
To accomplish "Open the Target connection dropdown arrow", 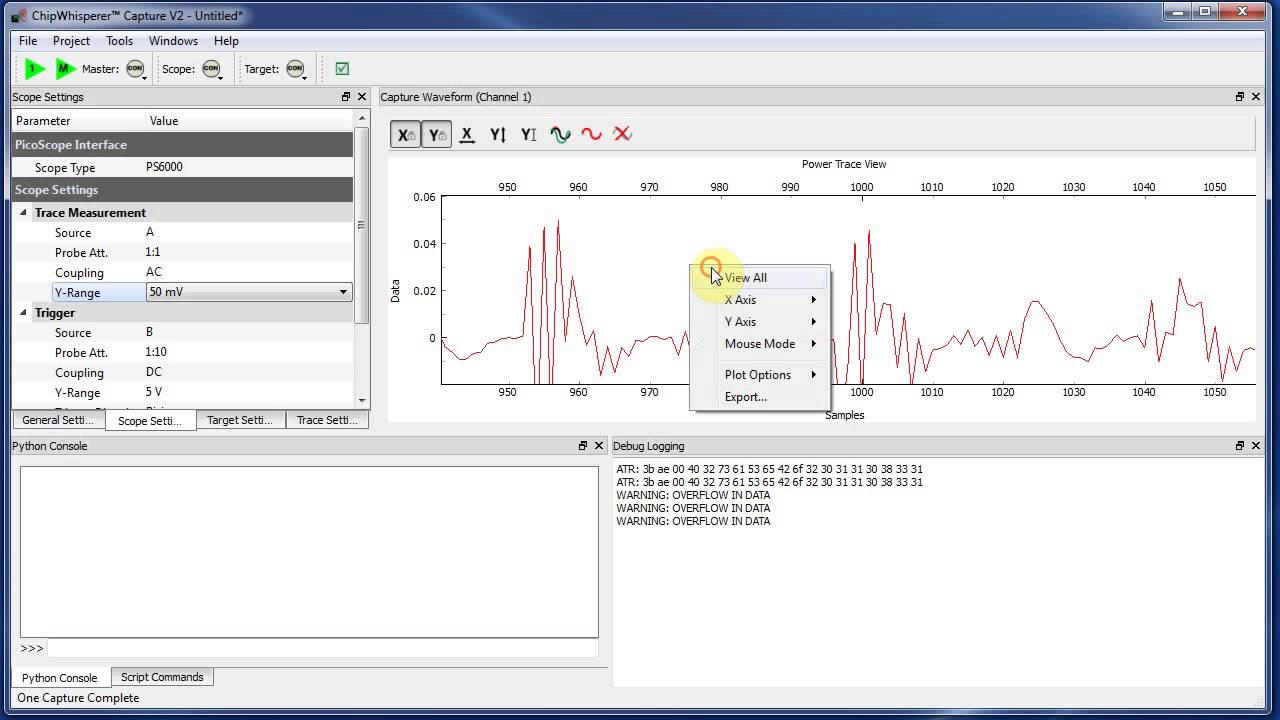I will [305, 77].
